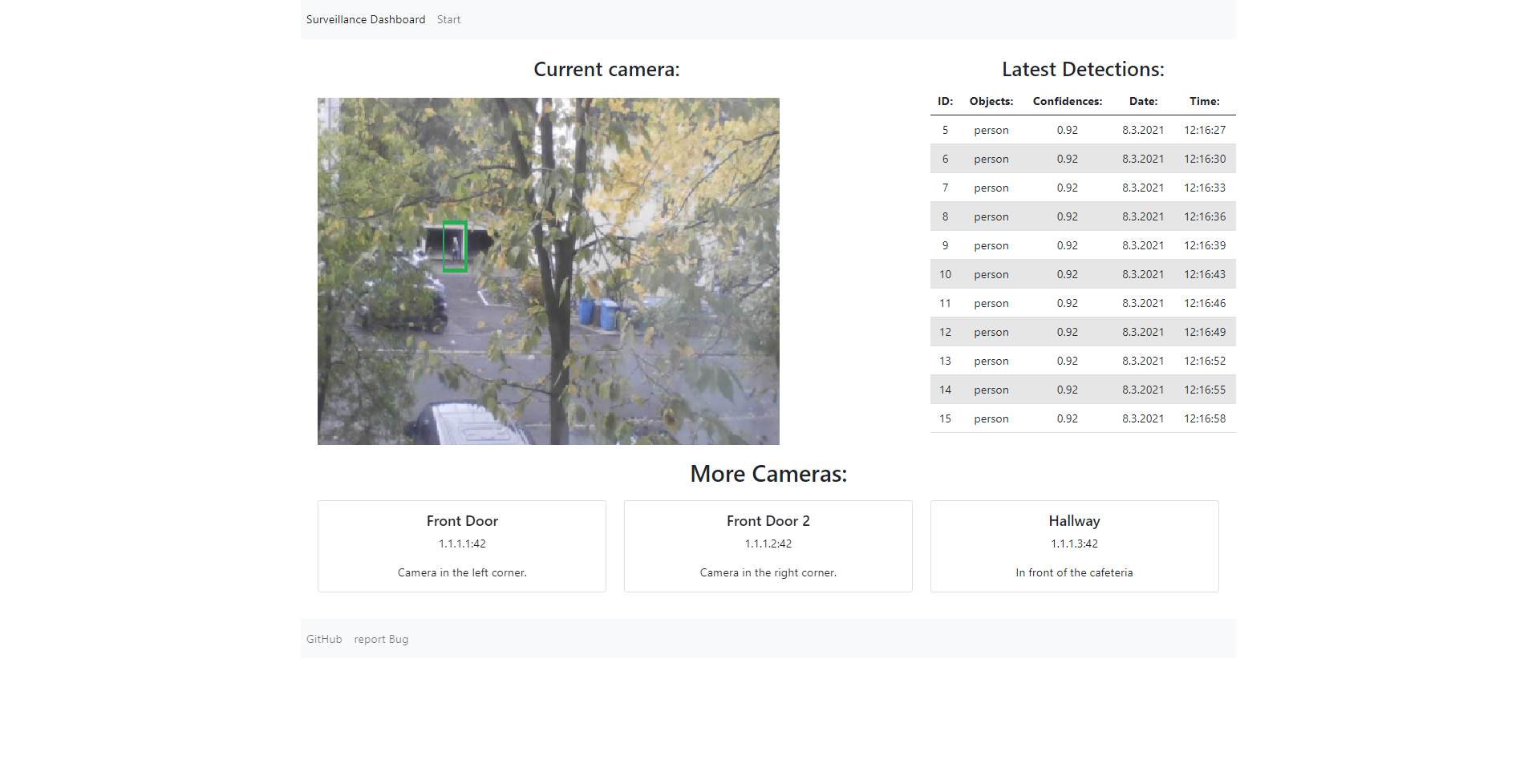Viewport: 1536px width, 784px height.
Task: Click the ID column header
Action: [x=945, y=101]
